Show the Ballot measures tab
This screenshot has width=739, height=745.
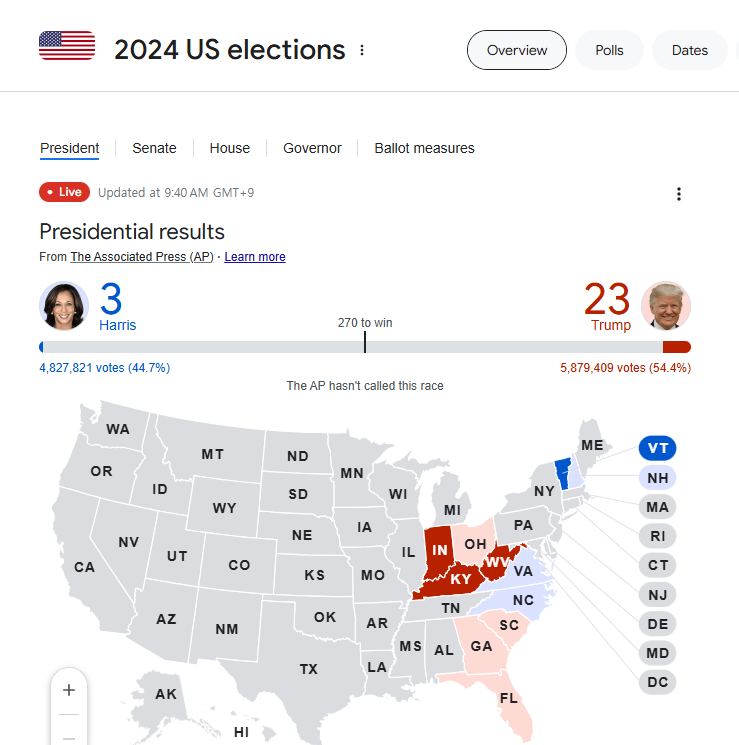[x=424, y=148]
